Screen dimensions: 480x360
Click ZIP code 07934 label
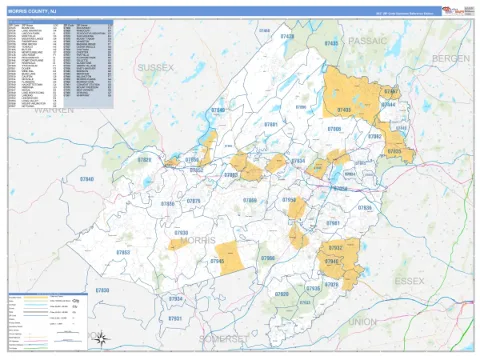[176, 299]
